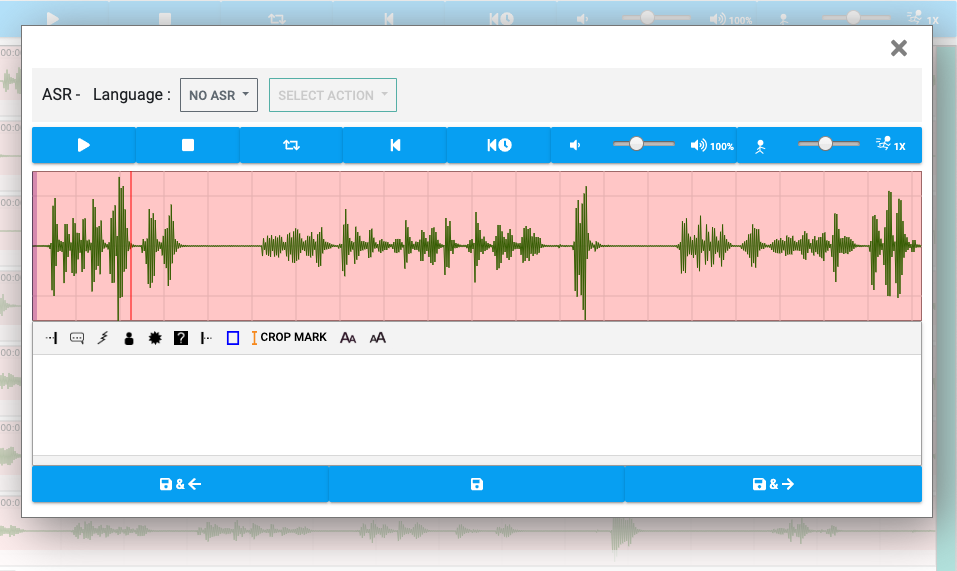
Task: Click the blue square icon
Action: 233,338
